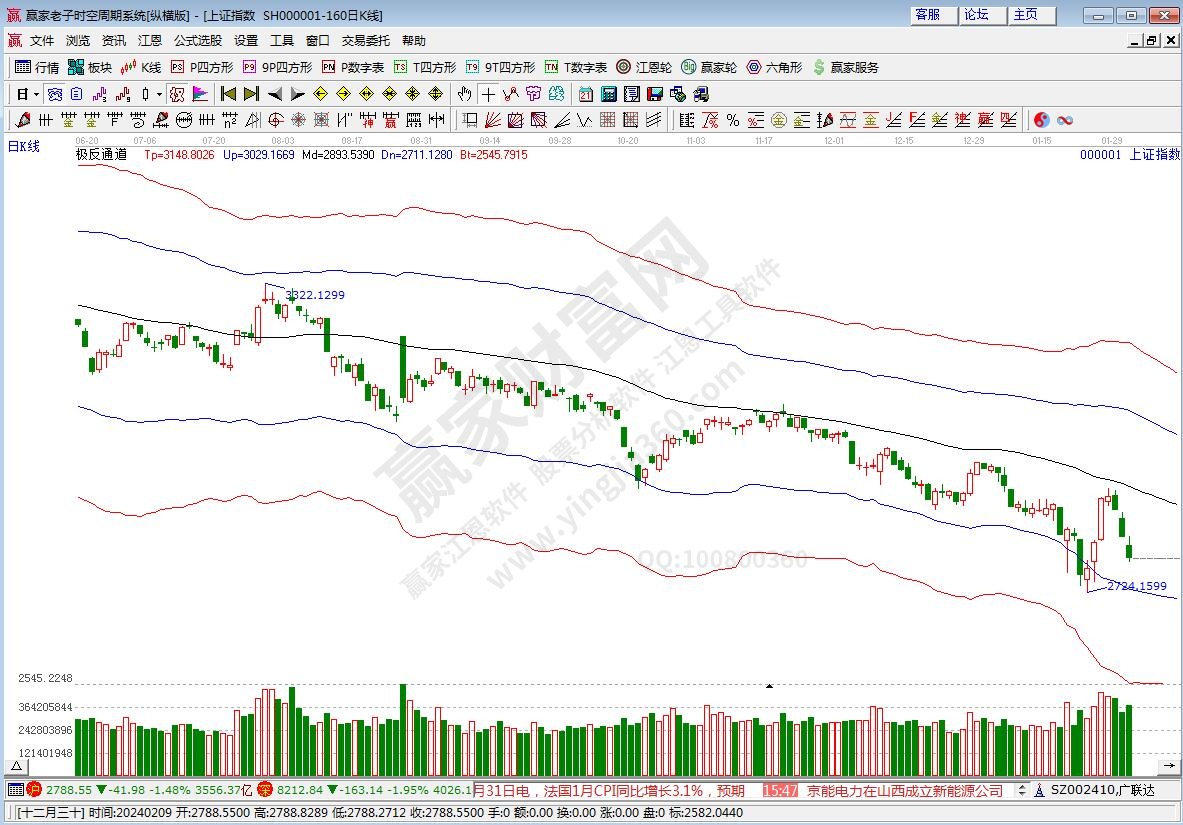
Task: Click the 论坛 forum button
Action: [976, 15]
